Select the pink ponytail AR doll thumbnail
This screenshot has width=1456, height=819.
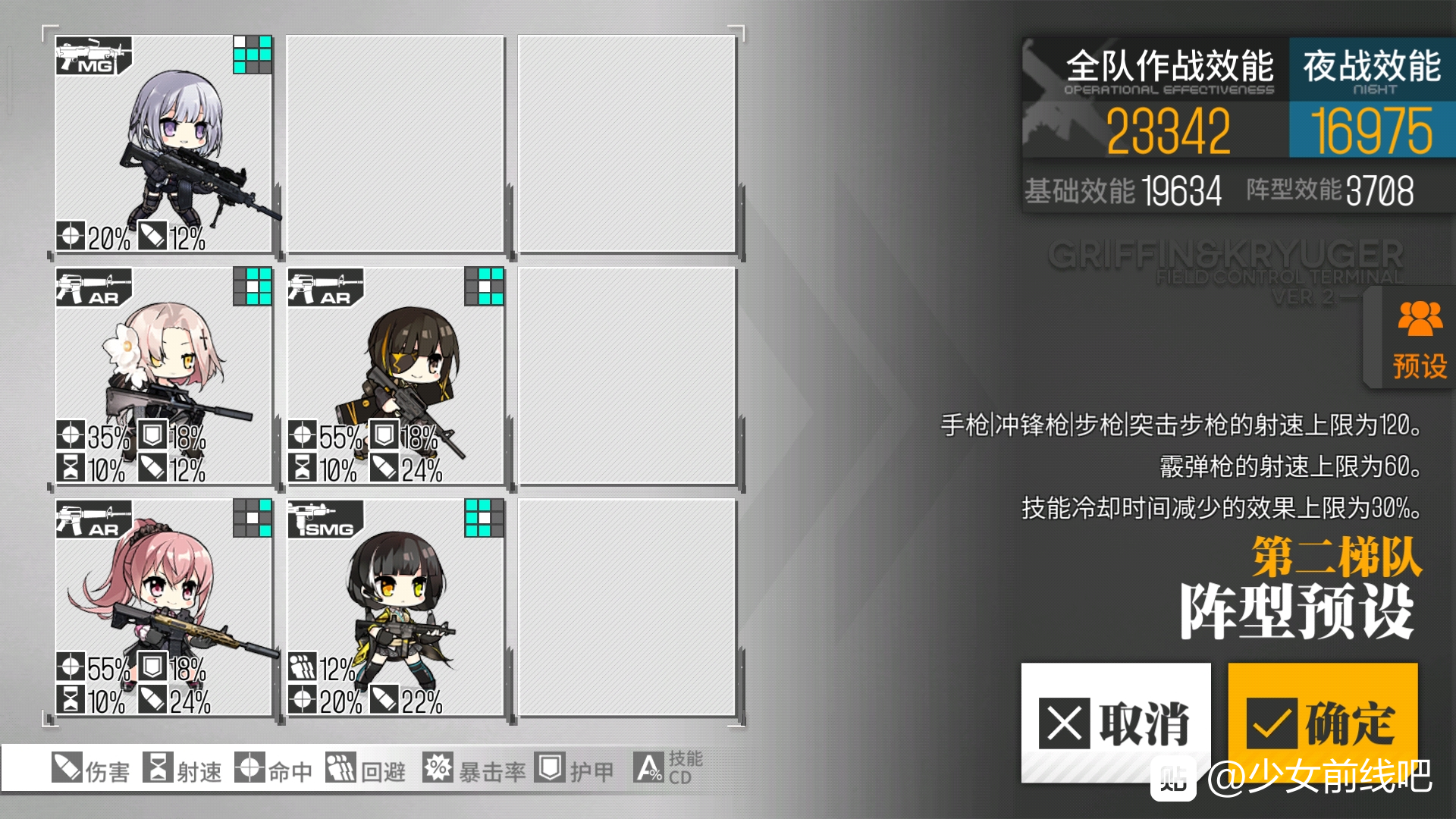pyautogui.click(x=164, y=607)
